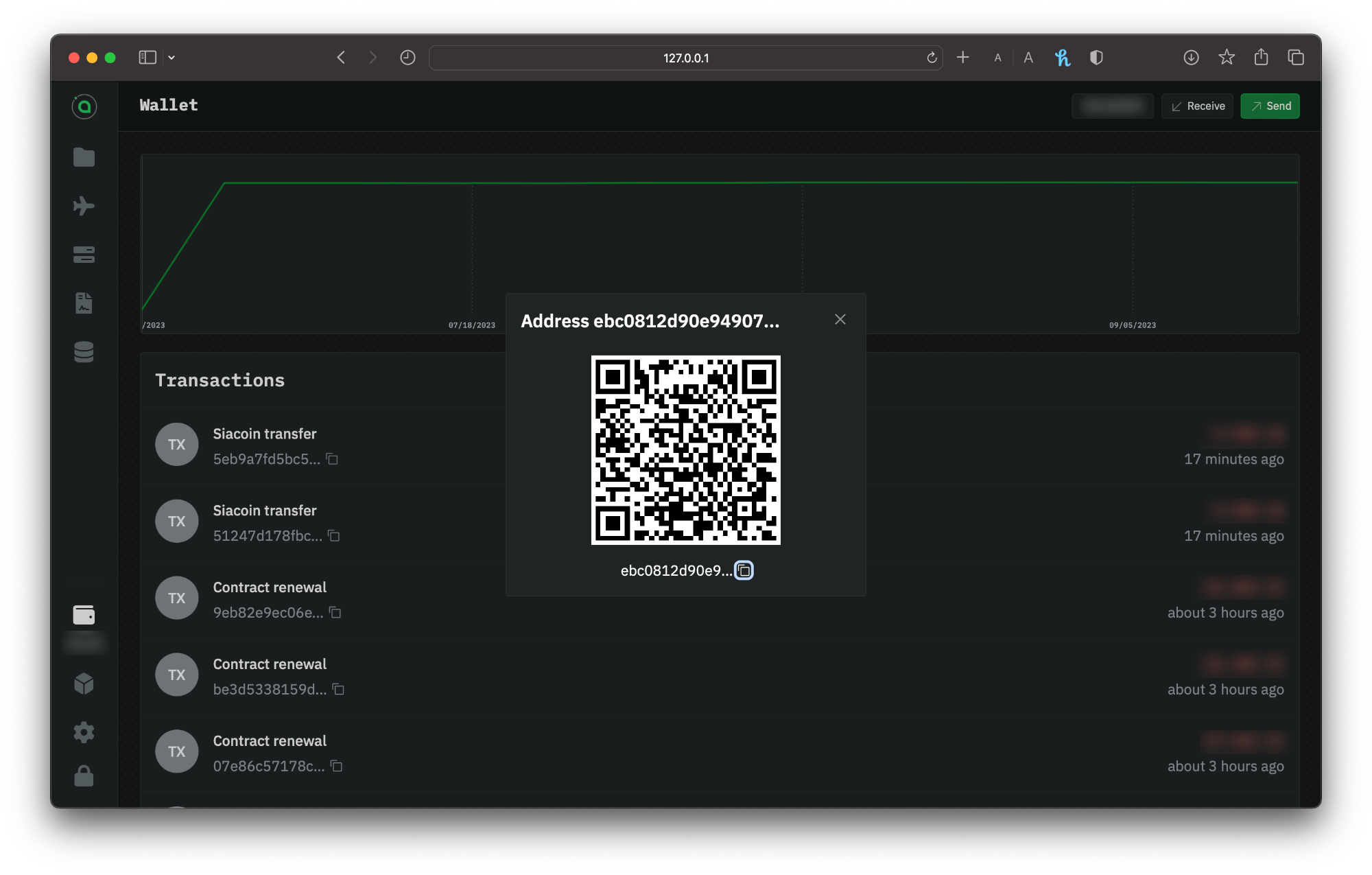Viewport: 1372px width, 875px height.
Task: Open the Autopilot plane sidebar icon
Action: [x=84, y=206]
